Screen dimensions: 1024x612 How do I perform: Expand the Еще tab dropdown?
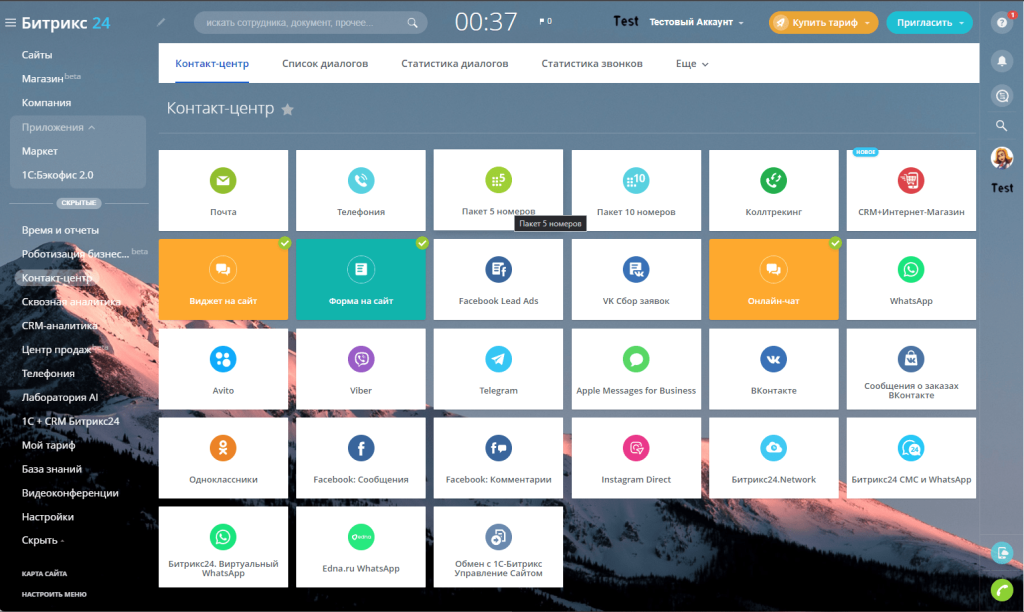[x=692, y=64]
